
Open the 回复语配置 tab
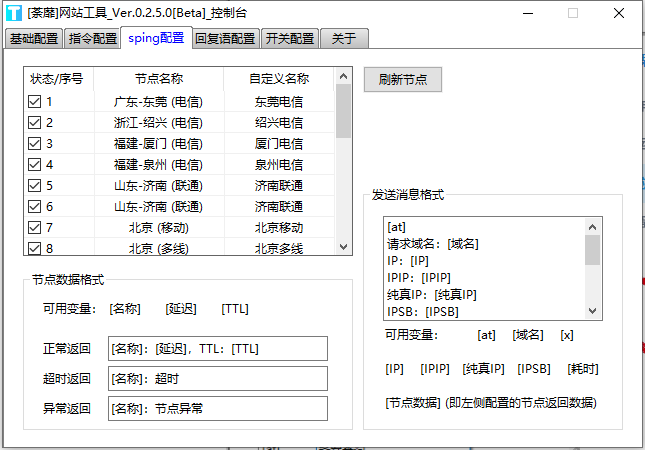point(226,39)
